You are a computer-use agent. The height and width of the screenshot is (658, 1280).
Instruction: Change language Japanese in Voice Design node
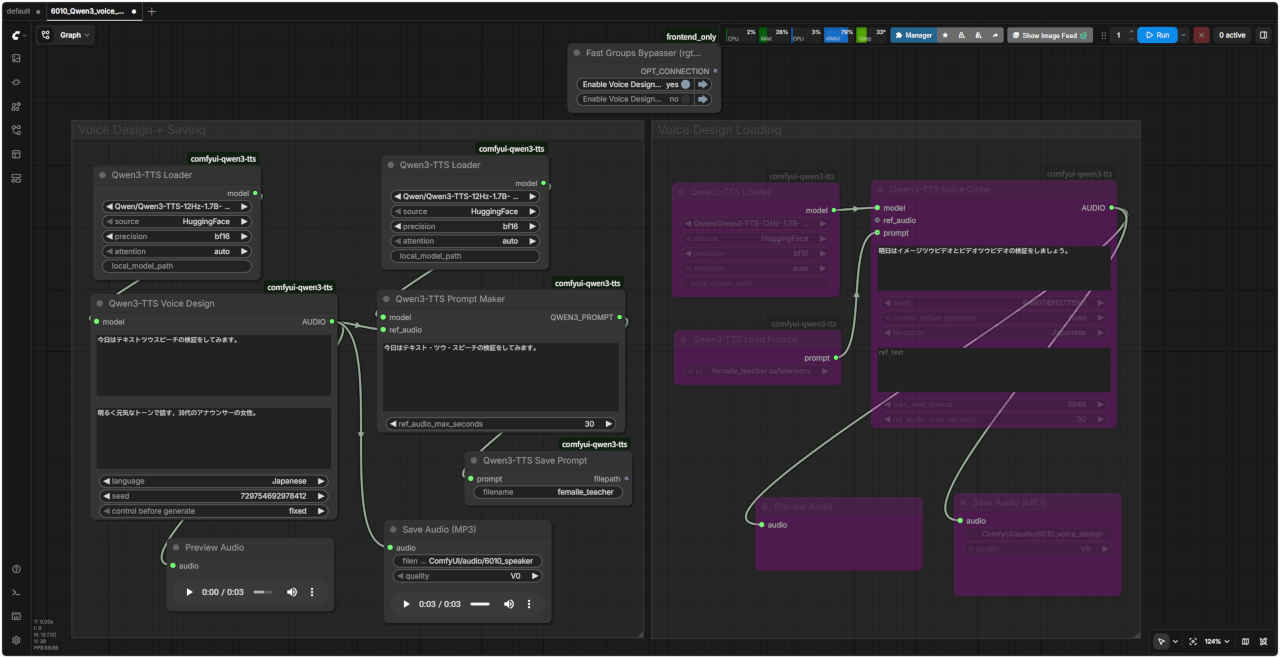pos(214,481)
